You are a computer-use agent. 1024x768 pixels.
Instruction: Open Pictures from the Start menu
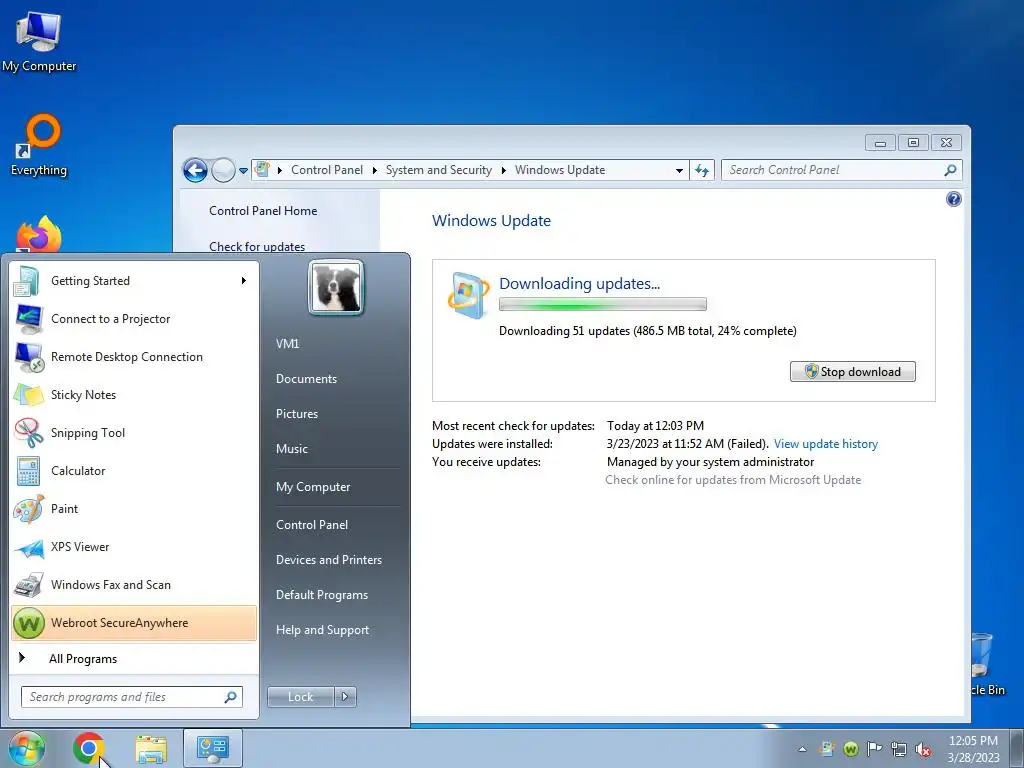[x=297, y=414]
